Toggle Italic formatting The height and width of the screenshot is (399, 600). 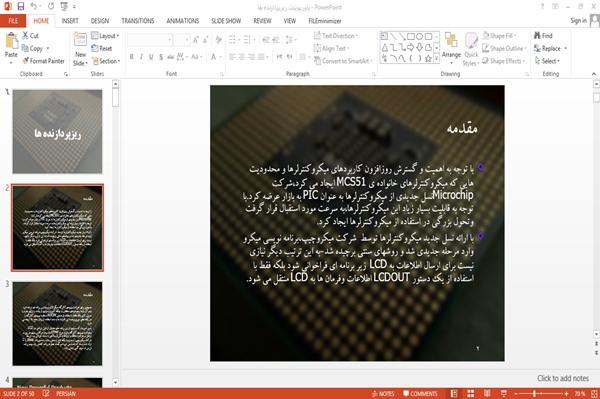[141, 57]
